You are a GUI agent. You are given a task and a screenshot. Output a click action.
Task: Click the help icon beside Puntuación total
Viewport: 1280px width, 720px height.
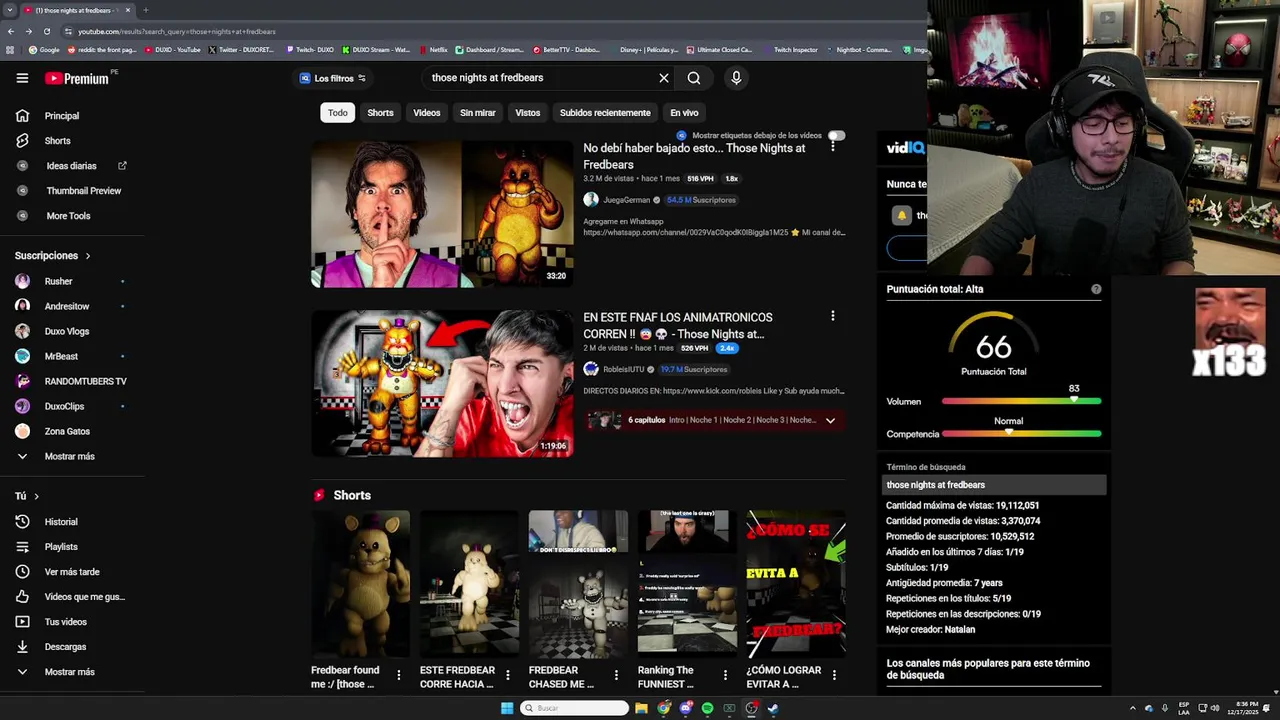pos(1096,289)
